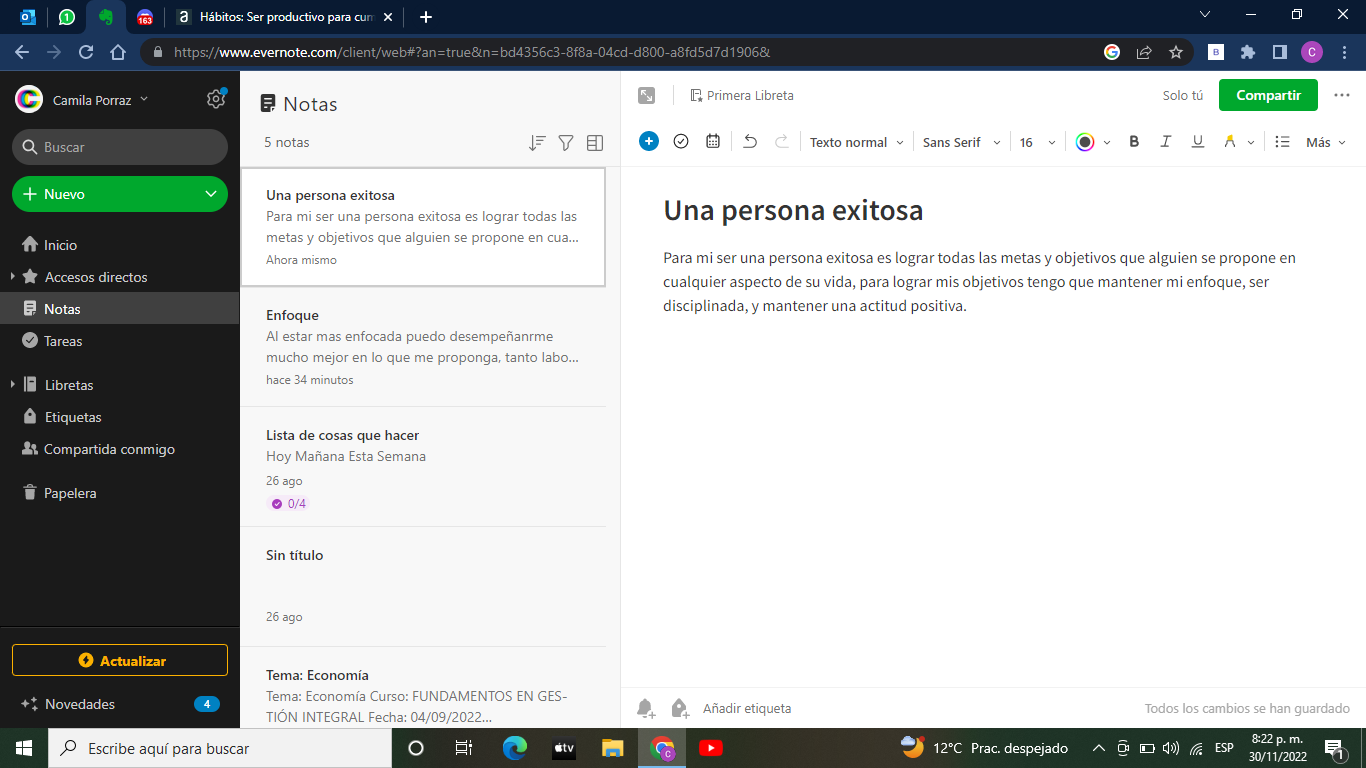Click the Actualizar upgrade button

point(120,660)
